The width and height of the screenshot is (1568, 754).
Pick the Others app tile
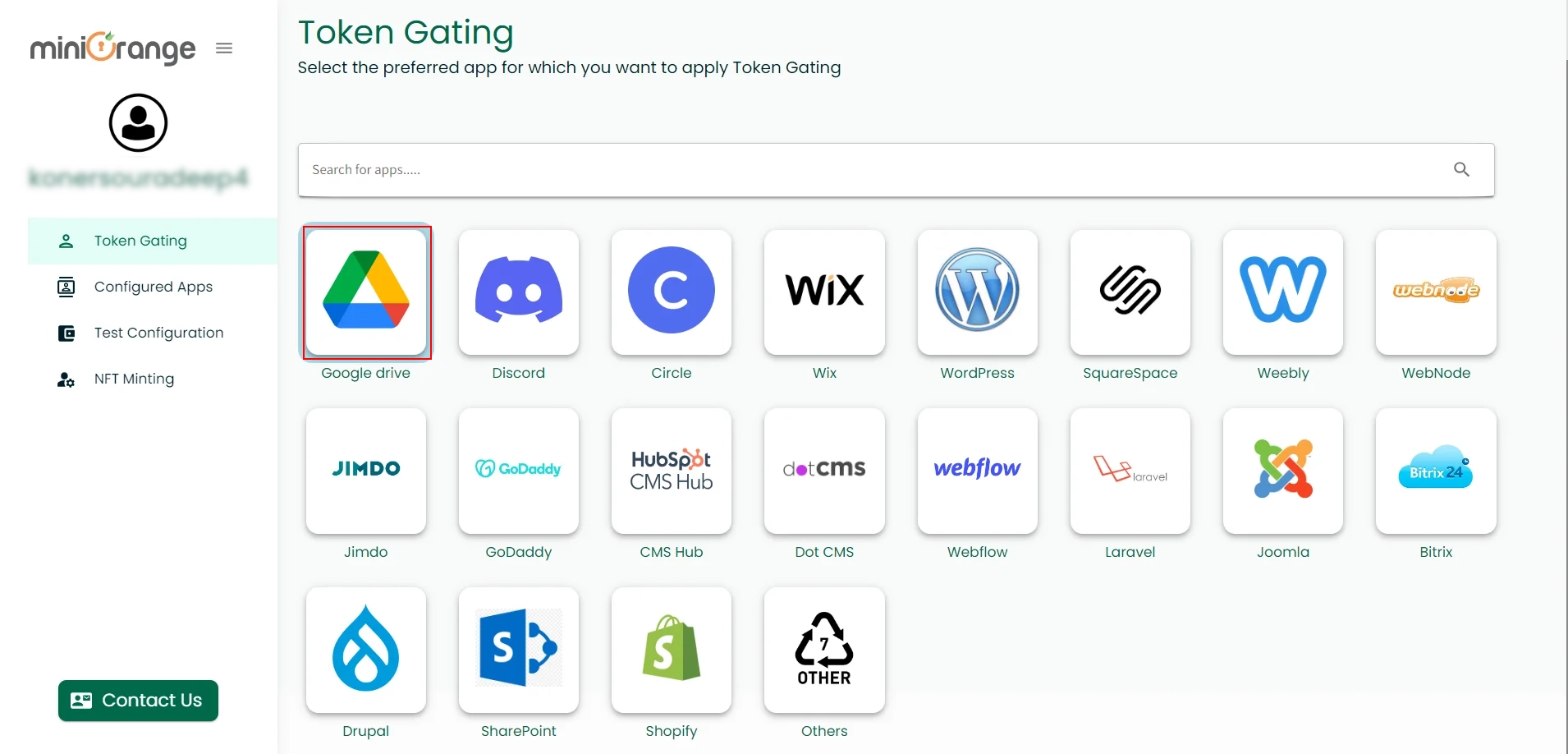824,651
